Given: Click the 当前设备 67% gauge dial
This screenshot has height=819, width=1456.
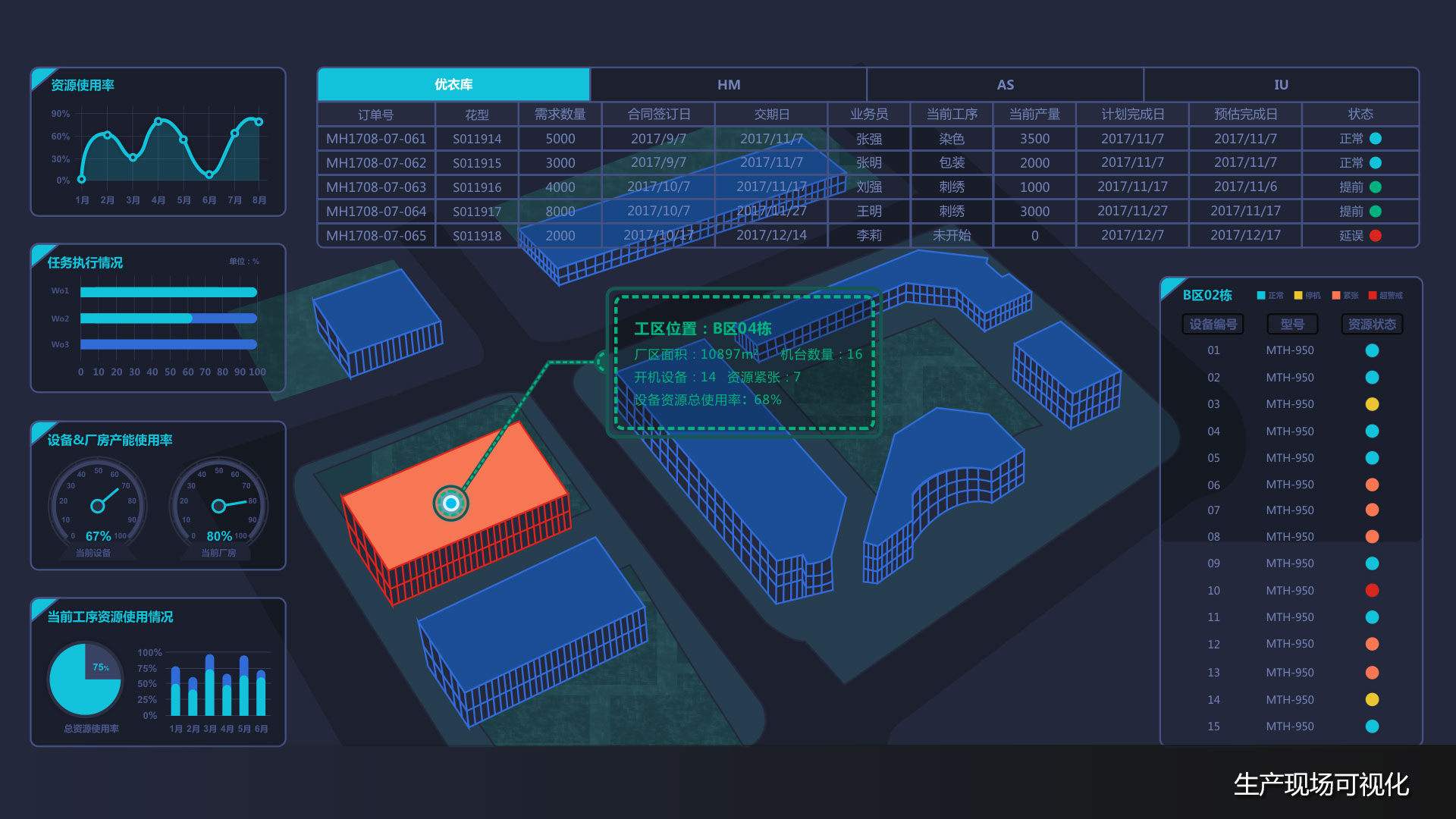Looking at the screenshot, I should 98,504.
